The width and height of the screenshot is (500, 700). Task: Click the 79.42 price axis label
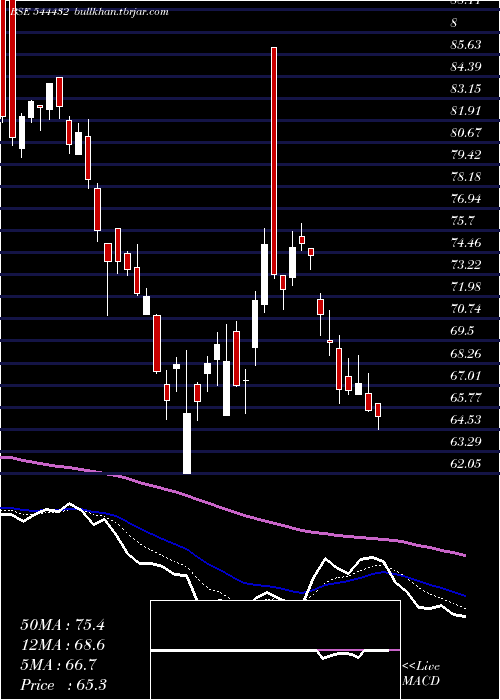pos(466,155)
